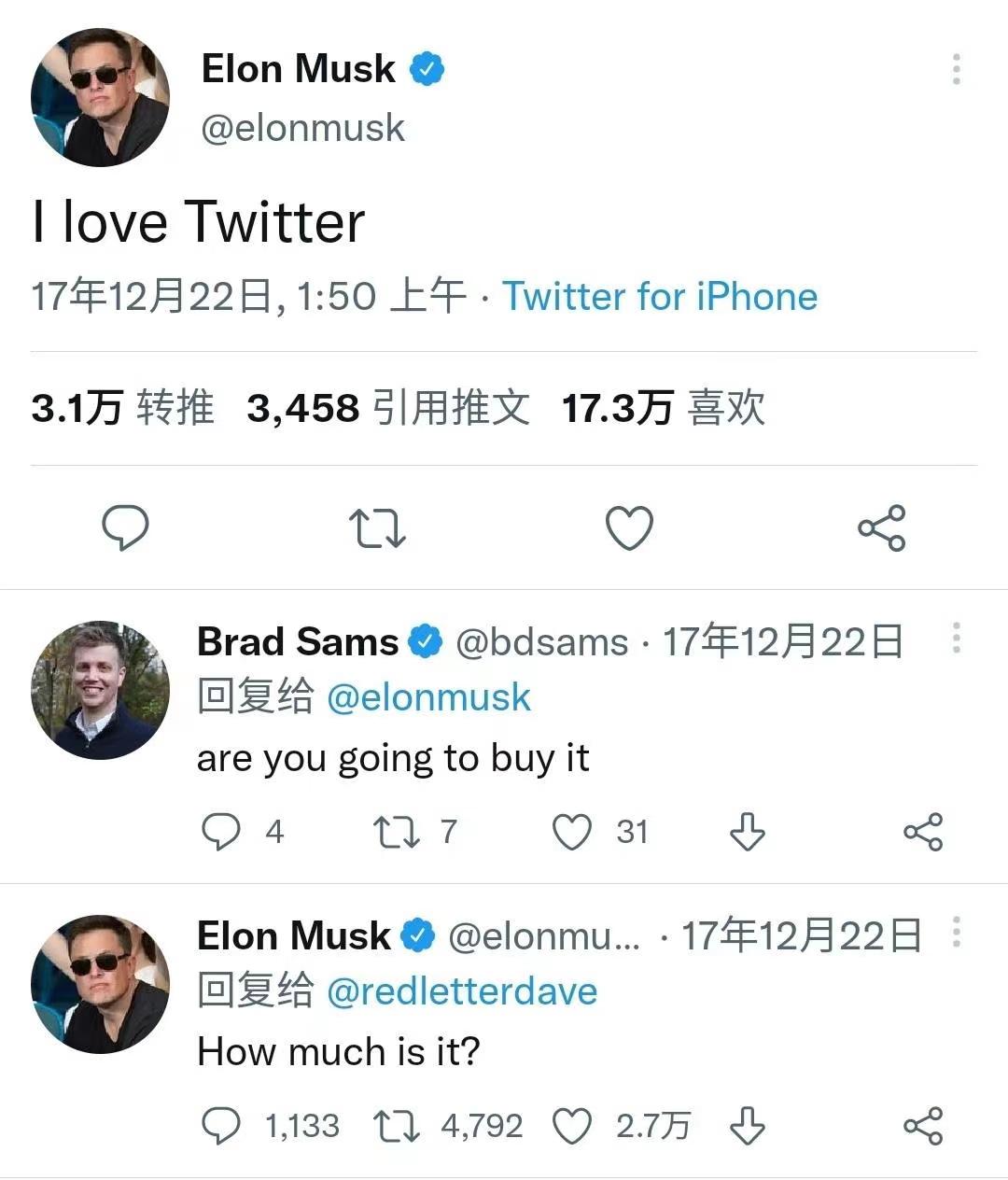Like the "I love Twitter" tweet
1008x1180 pixels.
point(629,527)
